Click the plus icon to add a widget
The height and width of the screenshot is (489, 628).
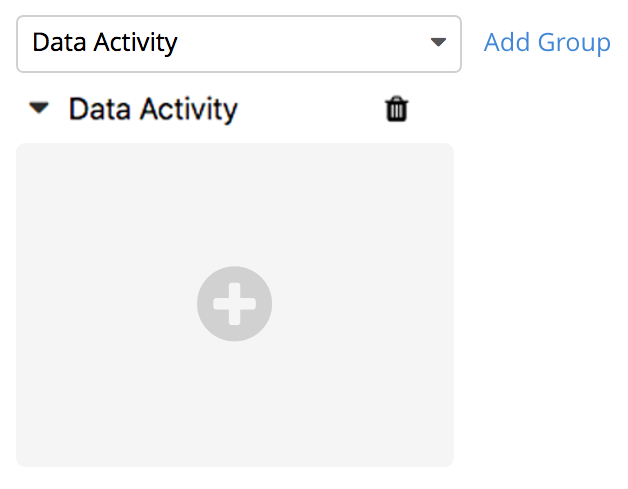[x=234, y=304]
